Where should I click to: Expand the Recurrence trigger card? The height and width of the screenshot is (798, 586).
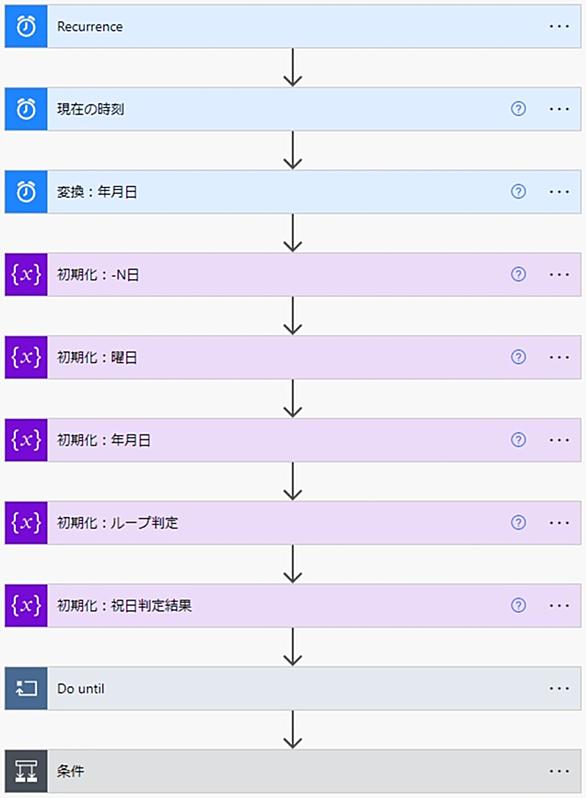[x=293, y=26]
